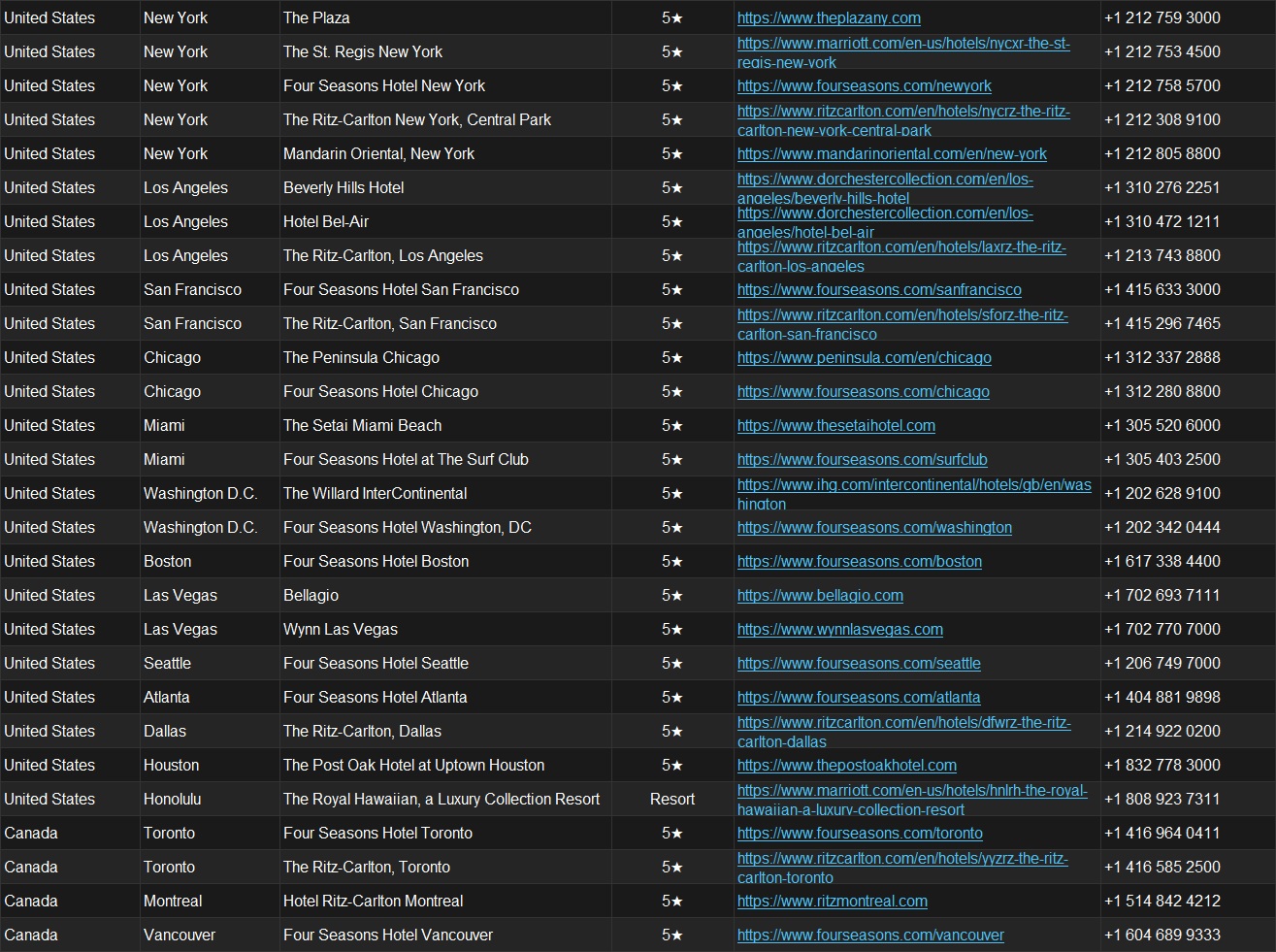
Task: Select 'The Willard InterContinental' cell
Action: (x=445, y=493)
